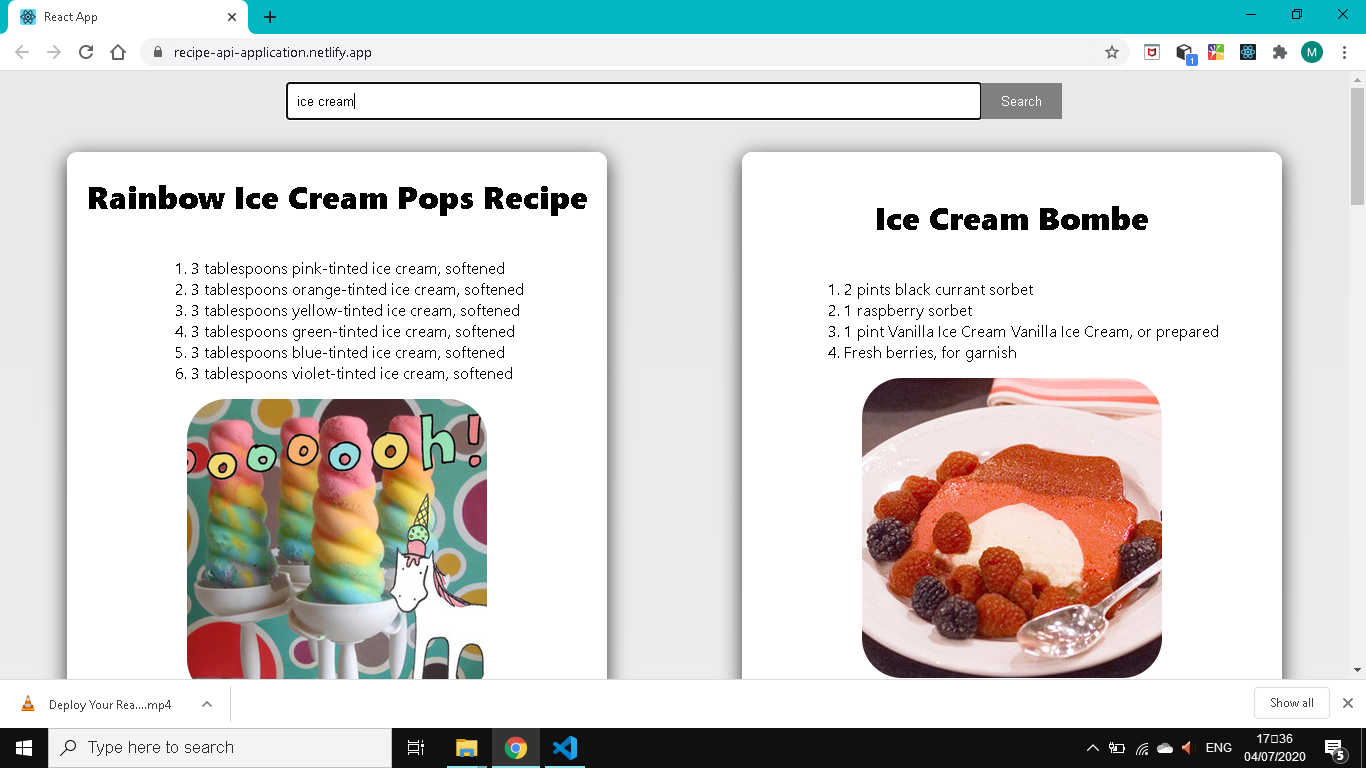The image size is (1366, 768).
Task: Open the taskbar clock showing 04/07/2020
Action: tap(1275, 748)
